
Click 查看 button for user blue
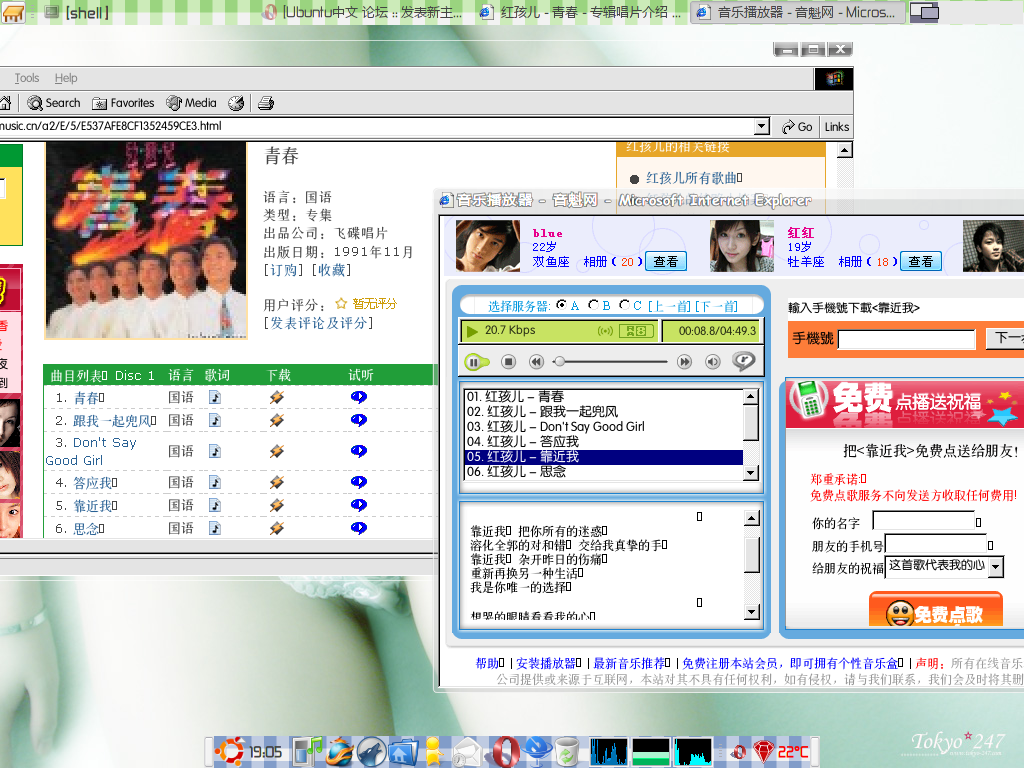(666, 261)
